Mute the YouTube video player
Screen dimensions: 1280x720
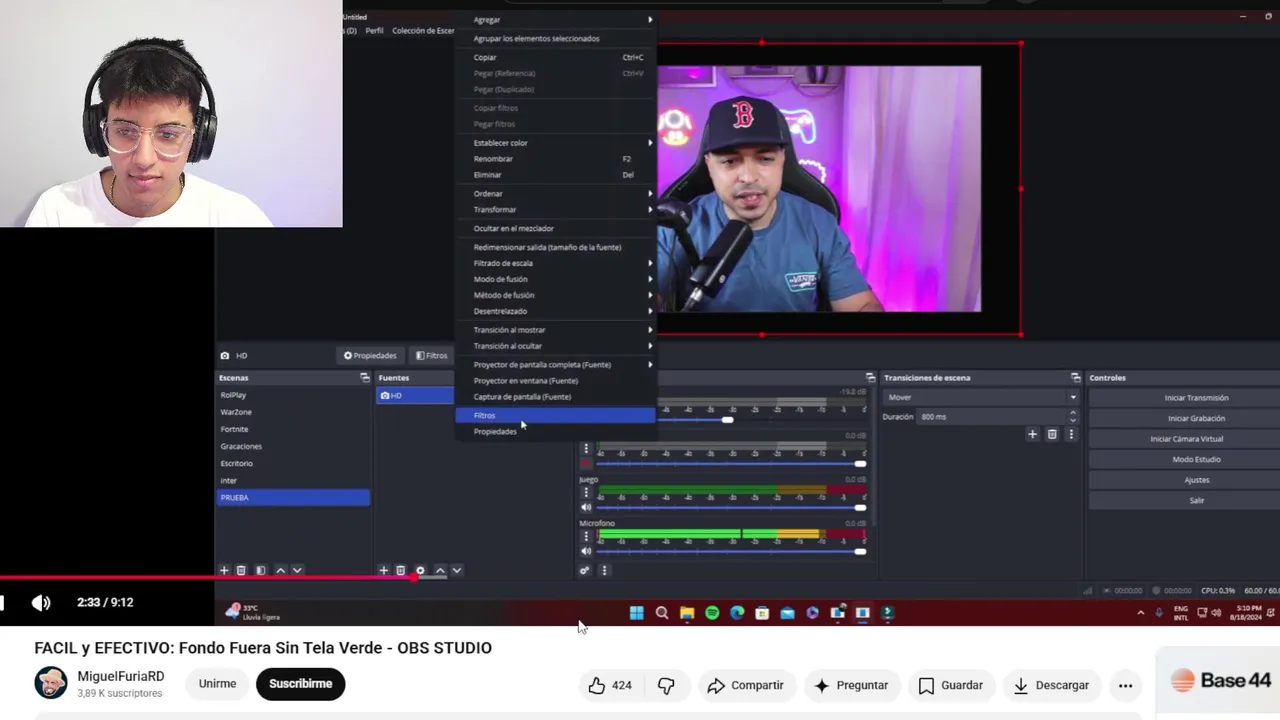click(41, 602)
